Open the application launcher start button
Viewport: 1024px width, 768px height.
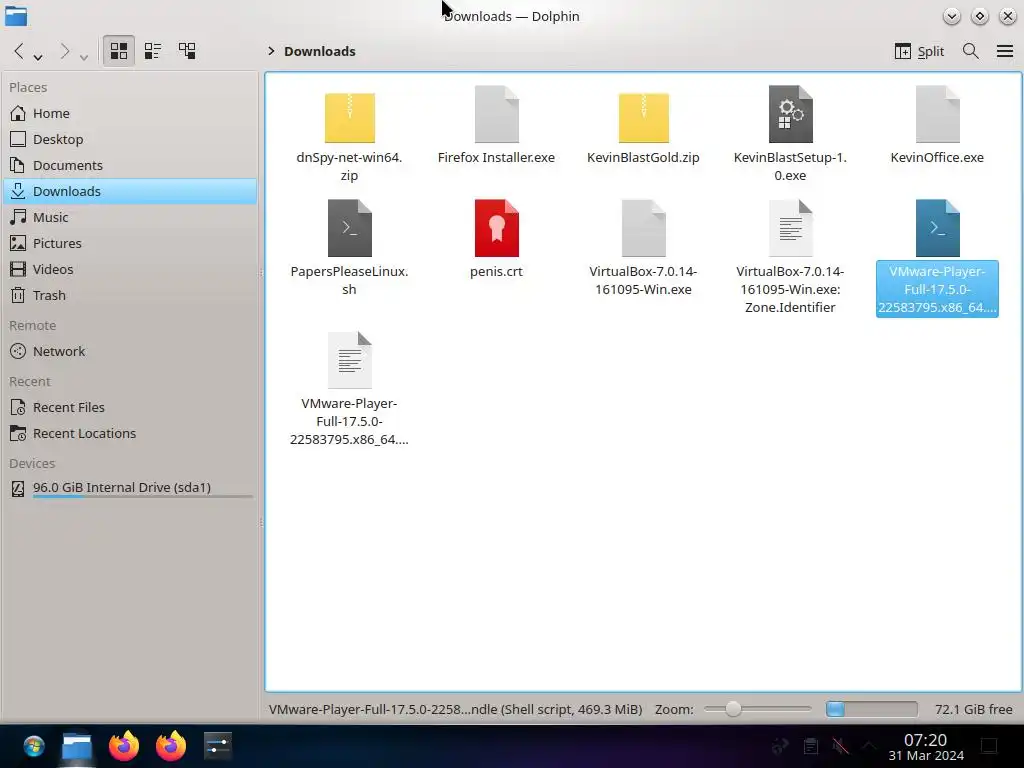34,746
